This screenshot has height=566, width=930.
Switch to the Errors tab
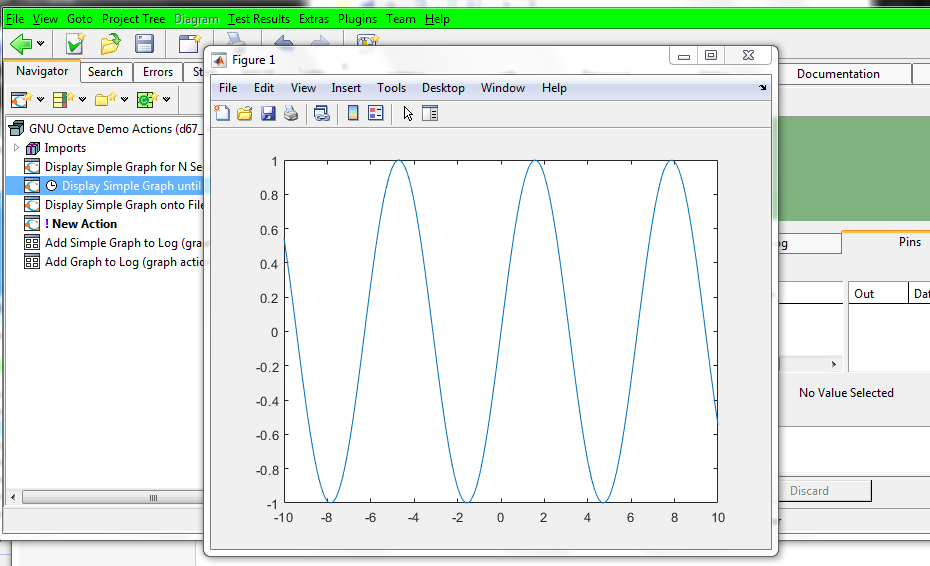157,72
